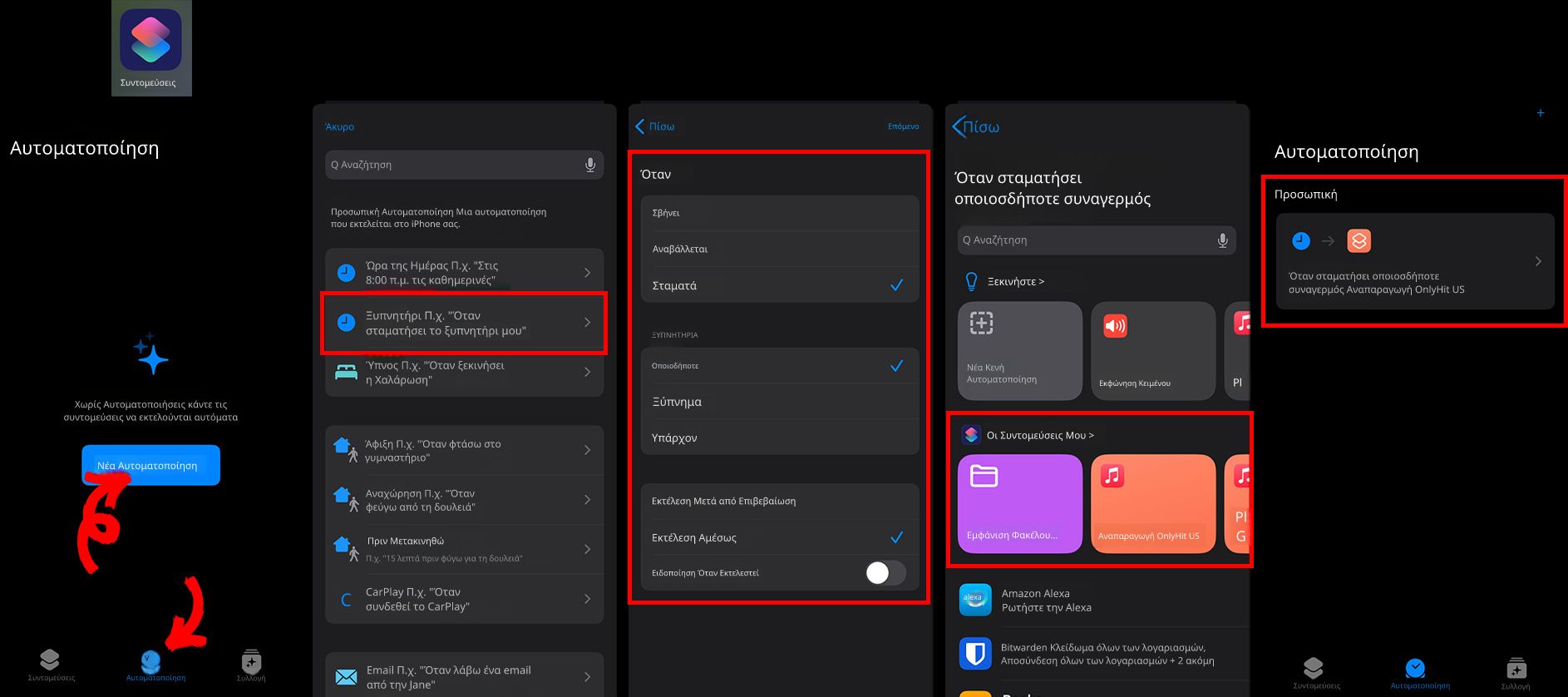Screen dimensions: 1568x697
Task: Open the Ξυπνητήρι trigger row
Action: tap(464, 323)
